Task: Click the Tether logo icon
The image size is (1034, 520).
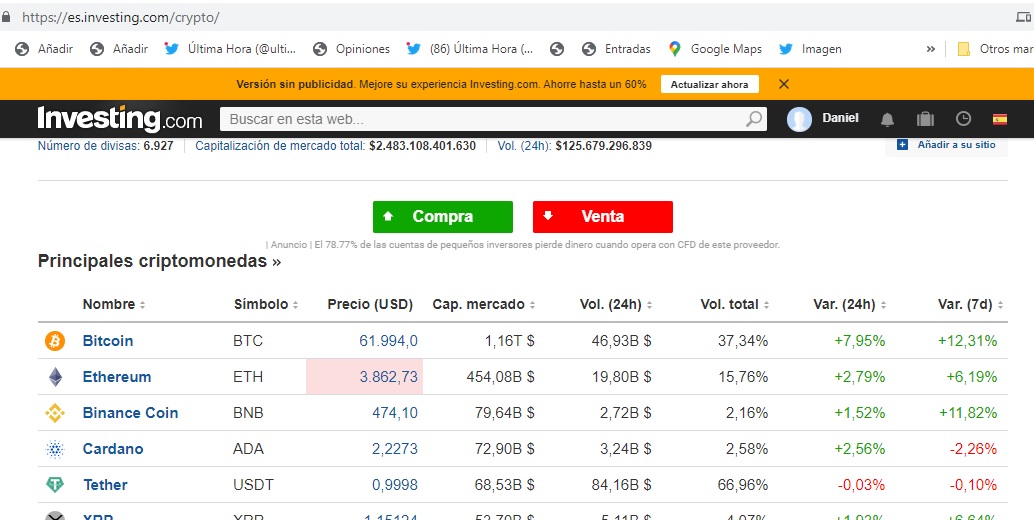Action: point(55,485)
